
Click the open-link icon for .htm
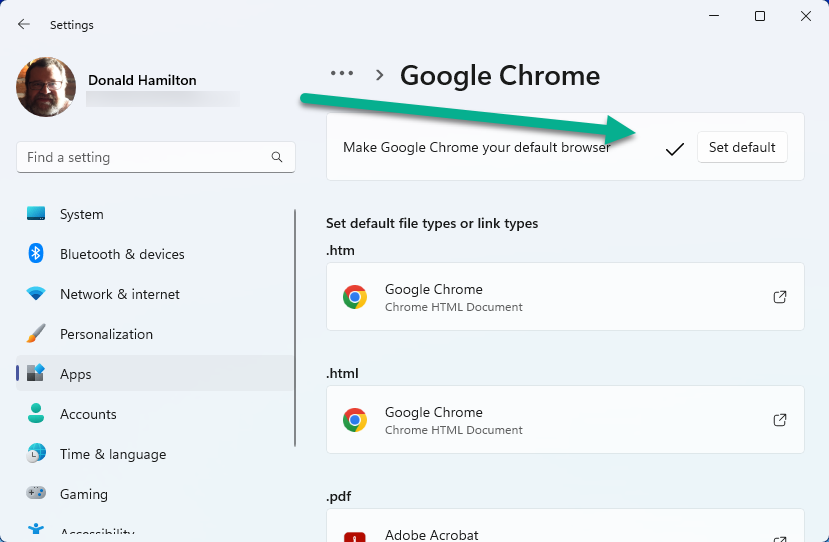779,297
